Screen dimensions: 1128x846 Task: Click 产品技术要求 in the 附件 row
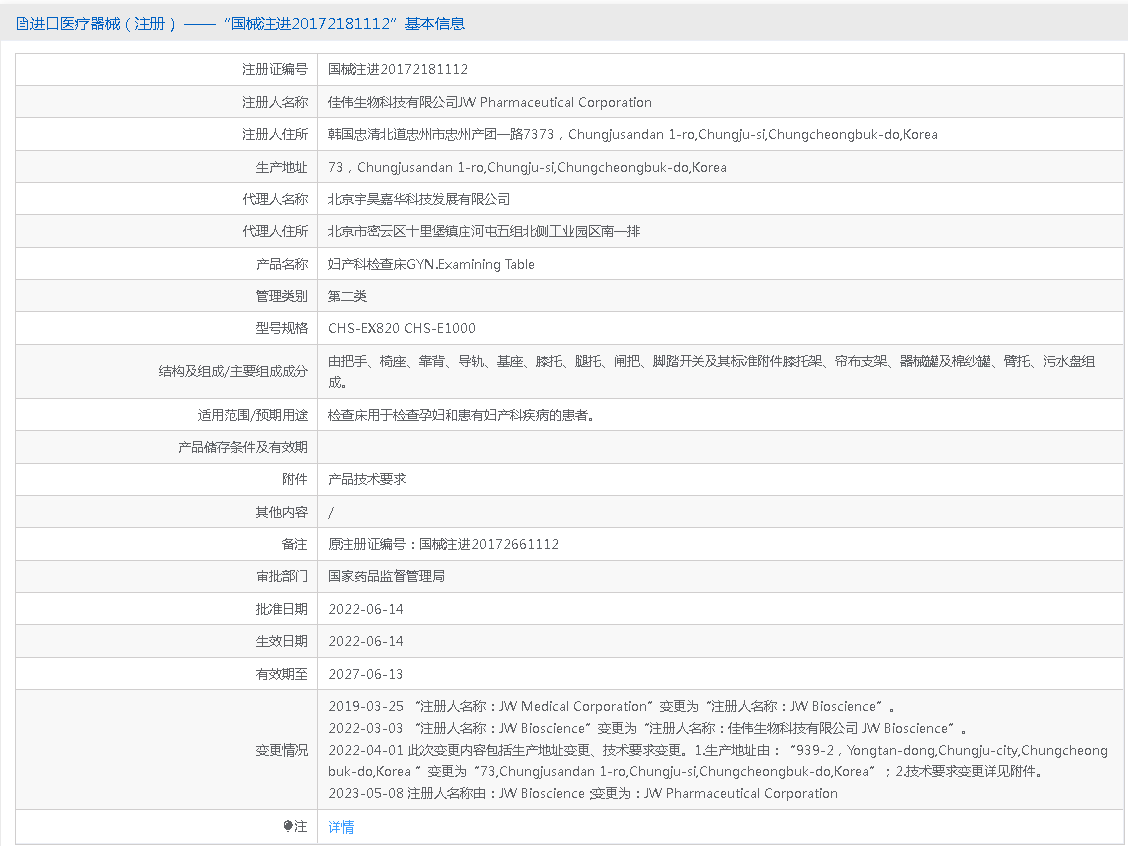[x=367, y=480]
